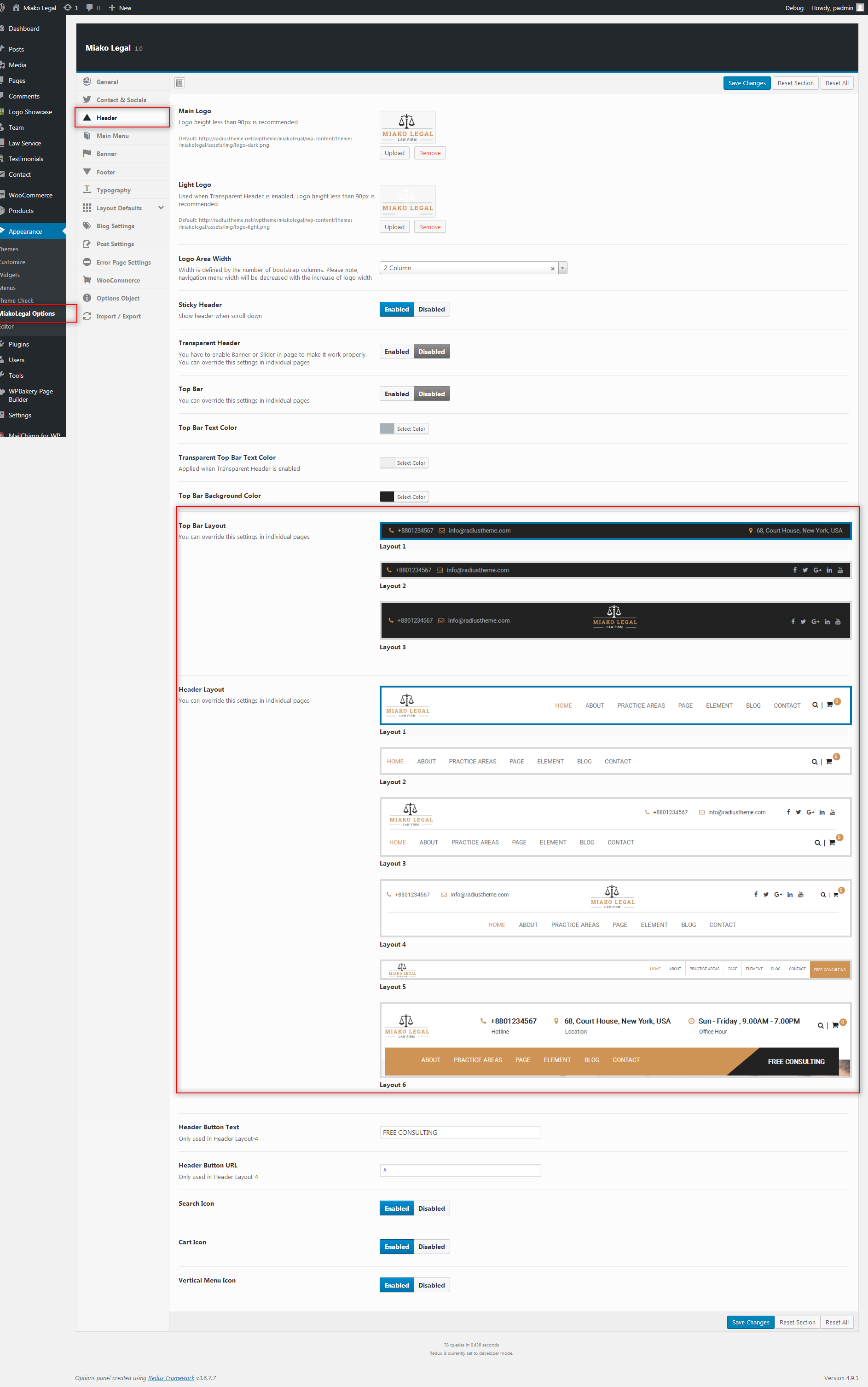Click the expand-all-sections icon above Main Logo

[179, 83]
